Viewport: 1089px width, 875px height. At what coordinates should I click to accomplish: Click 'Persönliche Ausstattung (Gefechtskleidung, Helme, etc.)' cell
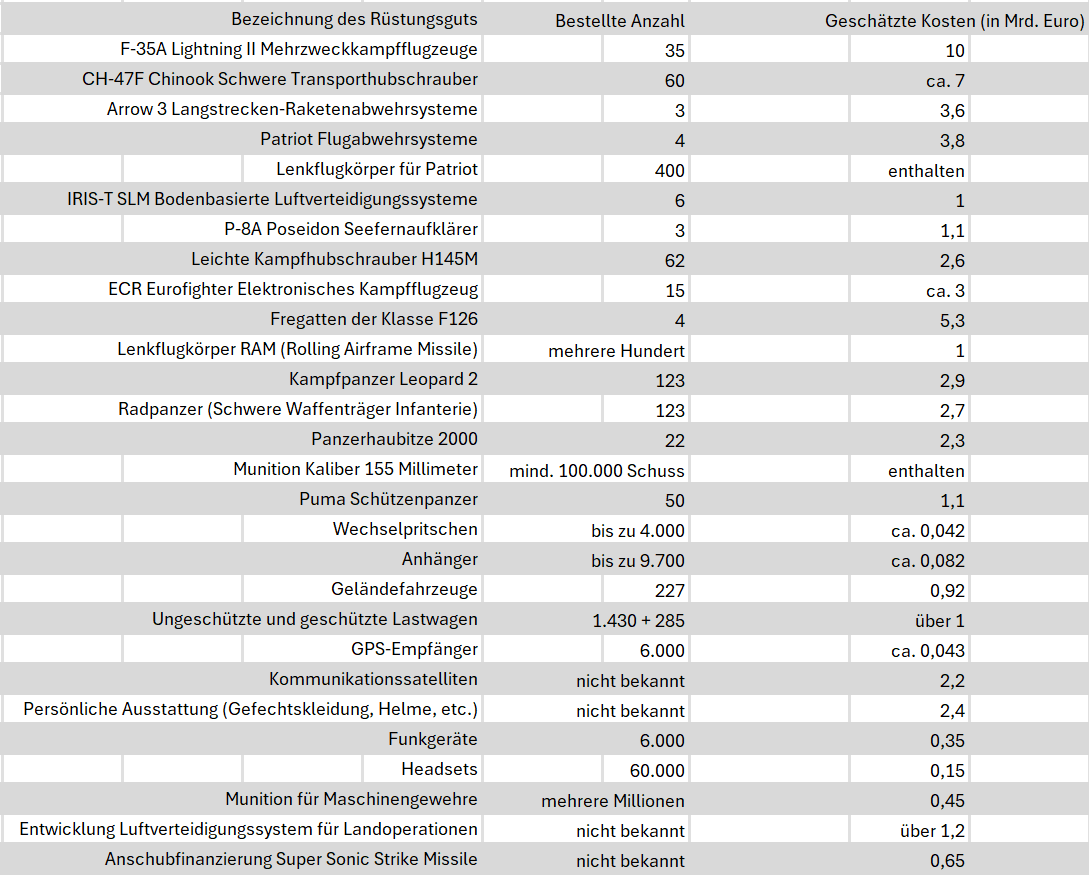[x=251, y=709]
